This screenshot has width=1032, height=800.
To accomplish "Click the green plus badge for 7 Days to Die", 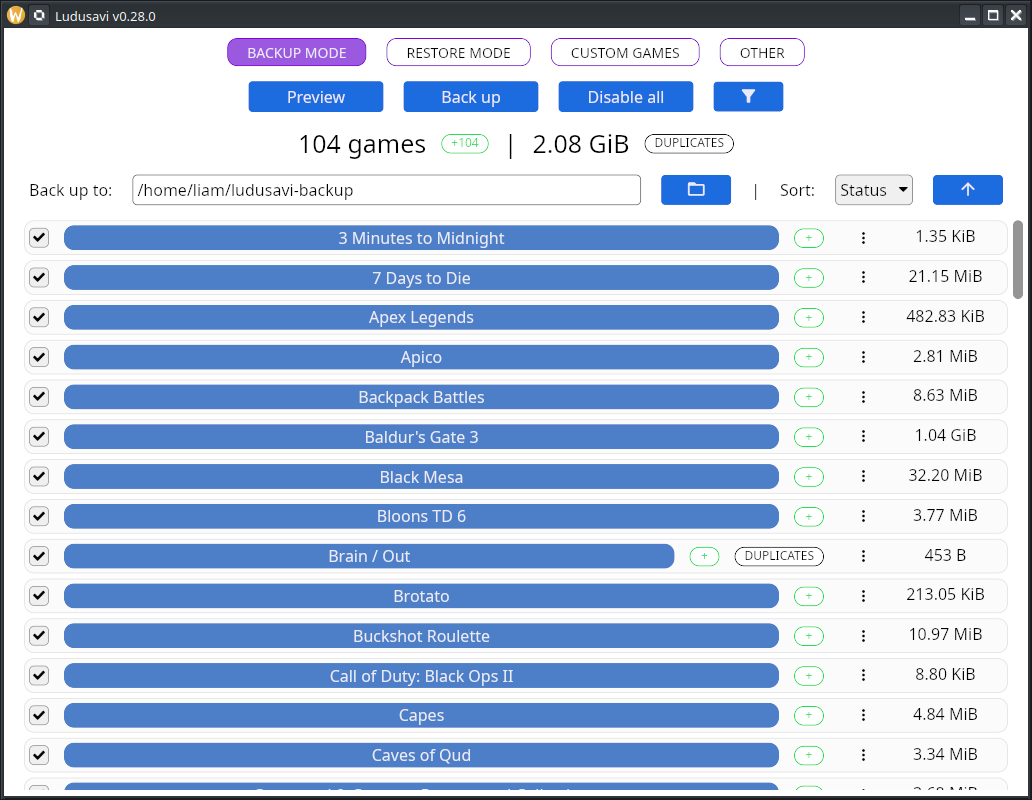I will (x=809, y=278).
